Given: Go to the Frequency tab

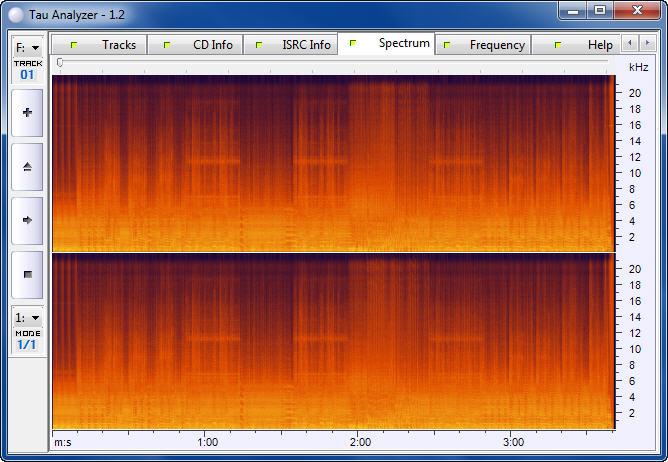Looking at the screenshot, I should [x=483, y=45].
